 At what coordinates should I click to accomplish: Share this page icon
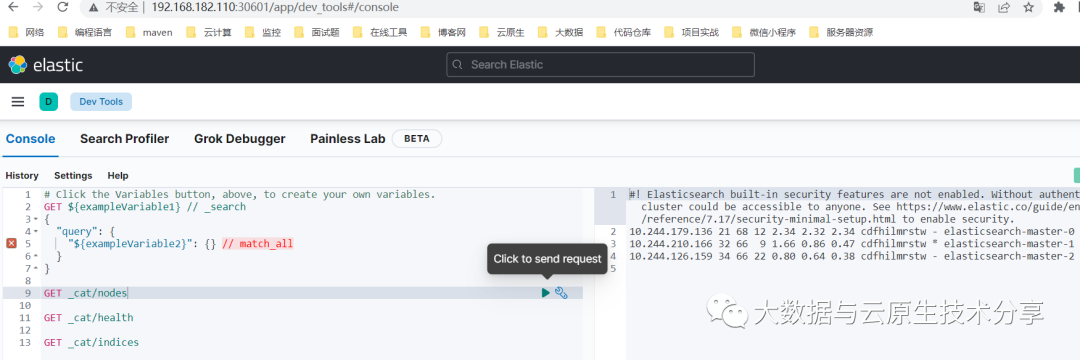[x=1004, y=8]
